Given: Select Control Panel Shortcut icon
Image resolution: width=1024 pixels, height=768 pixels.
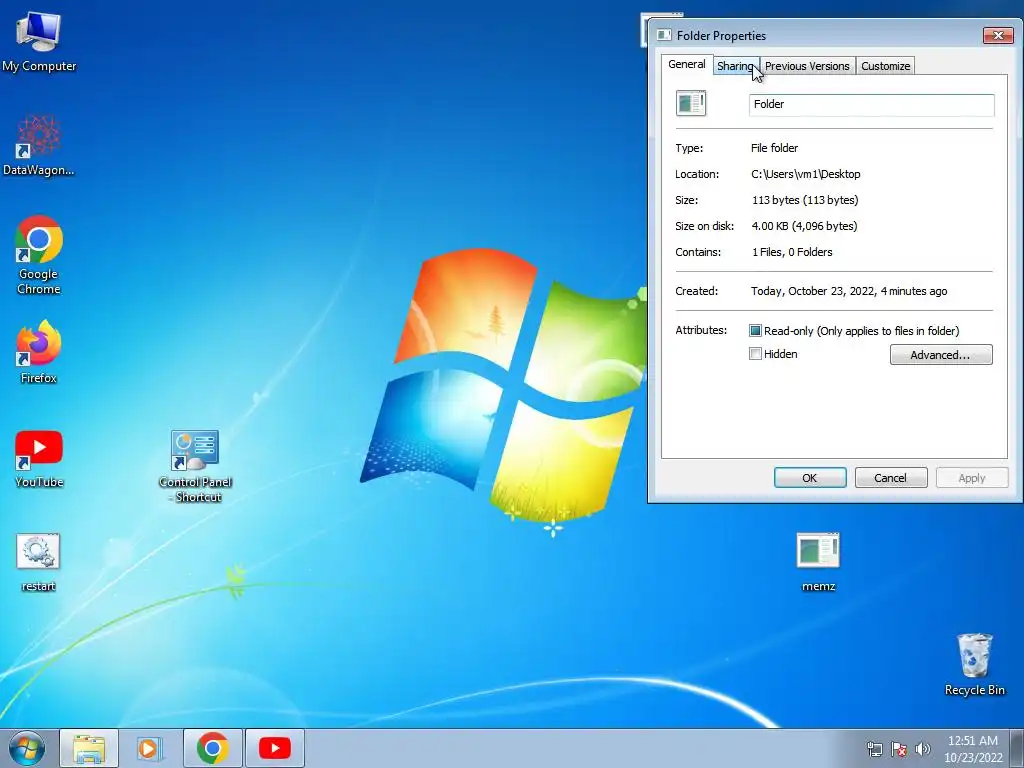Looking at the screenshot, I should point(195,466).
